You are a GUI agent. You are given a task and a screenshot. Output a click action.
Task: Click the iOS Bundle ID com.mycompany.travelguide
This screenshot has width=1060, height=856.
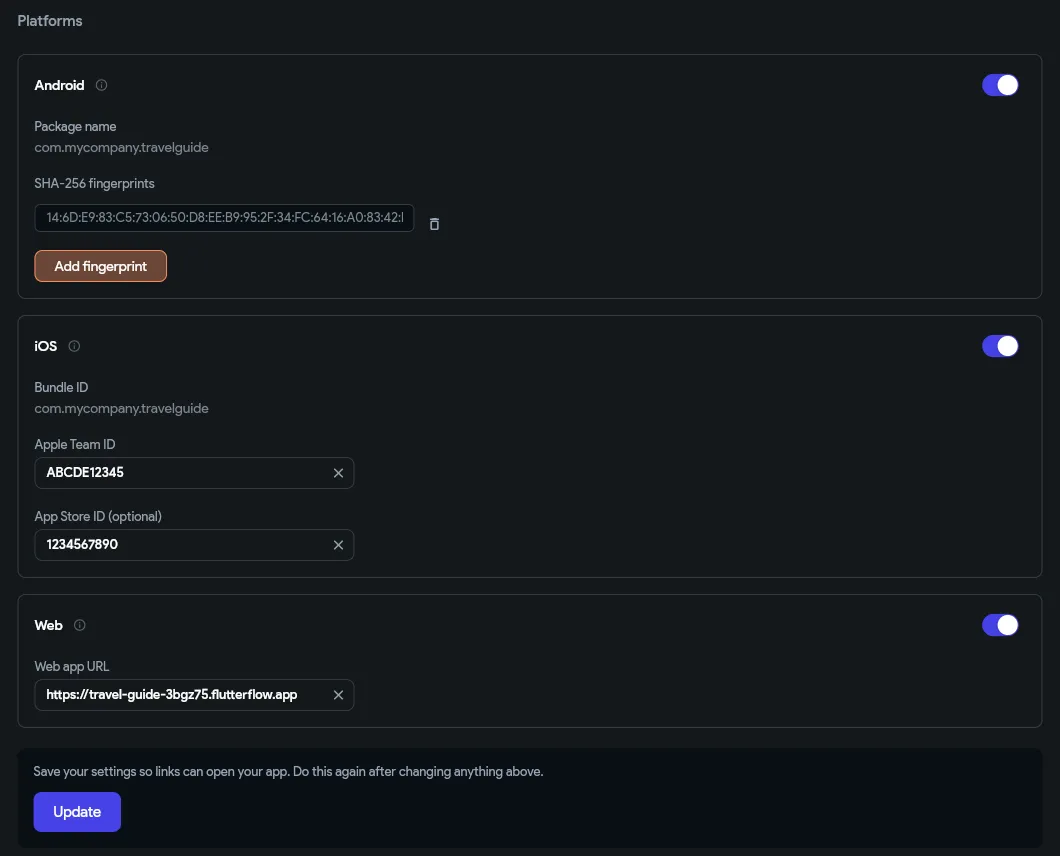click(122, 408)
